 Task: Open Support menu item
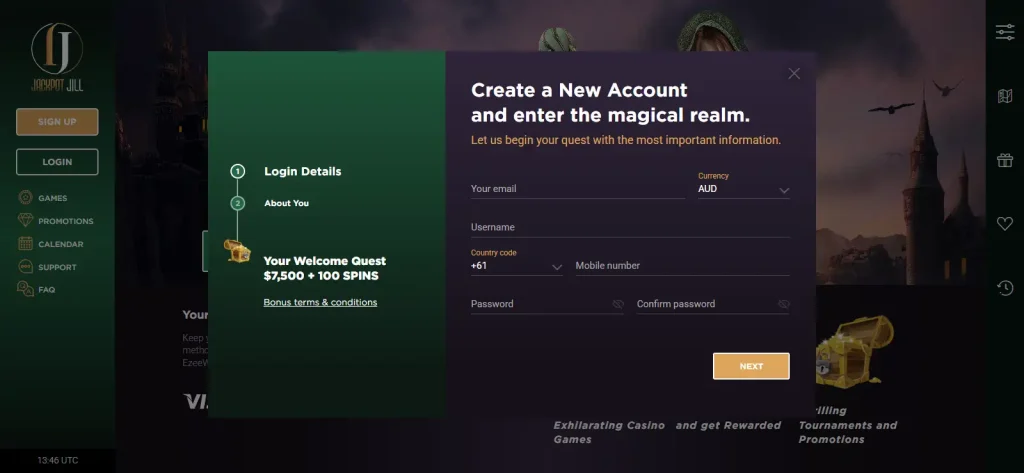[x=57, y=267]
